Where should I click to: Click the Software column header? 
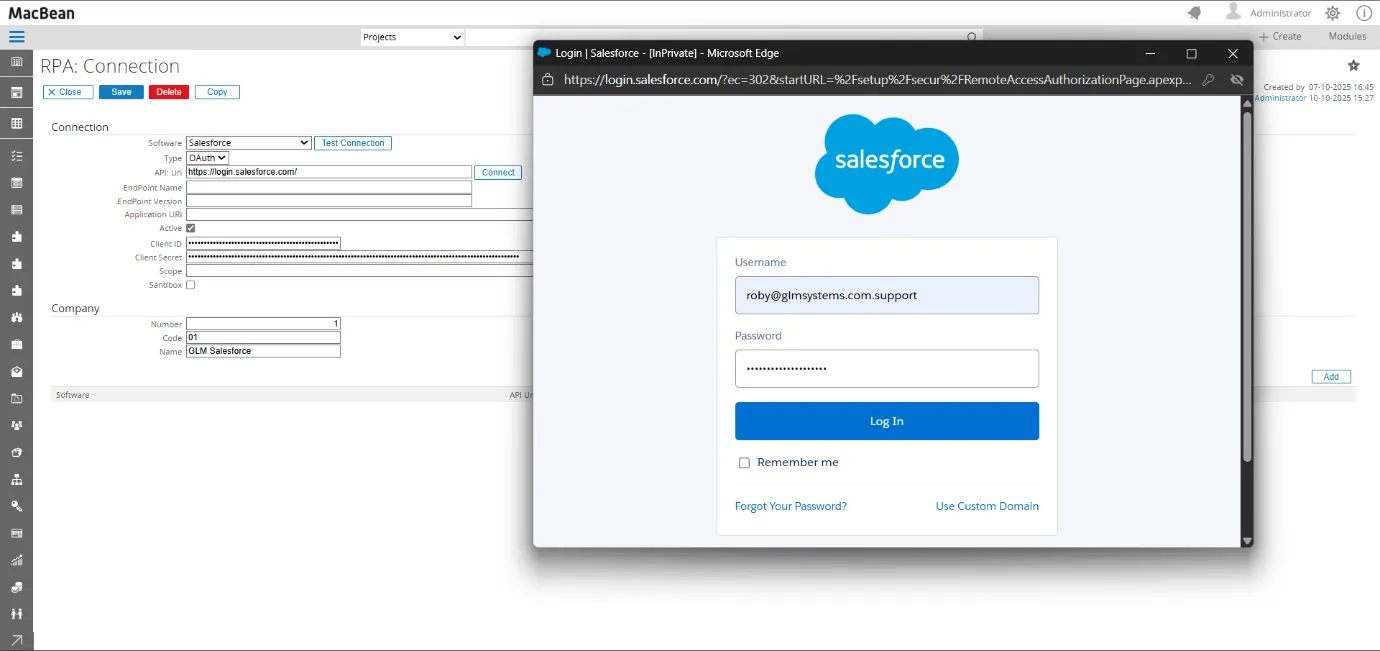coord(72,395)
